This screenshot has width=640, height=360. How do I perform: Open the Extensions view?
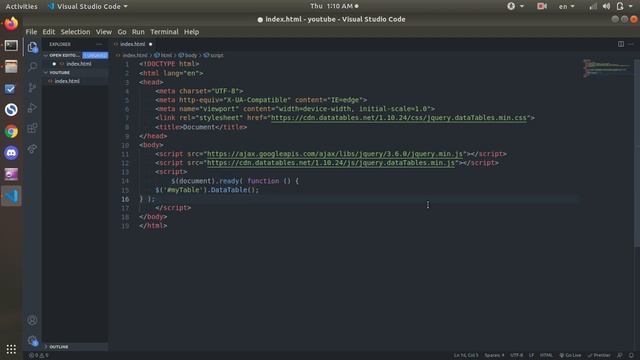pyautogui.click(x=33, y=128)
